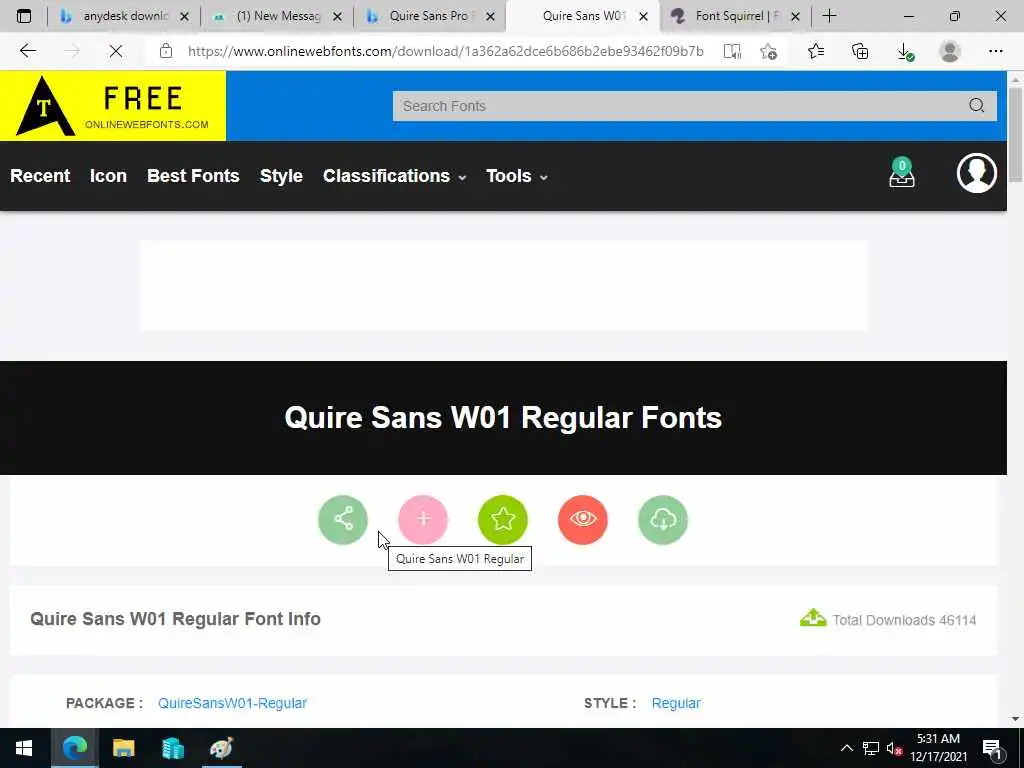Click the Windows Start button
Image resolution: width=1024 pixels, height=768 pixels.
pos(24,748)
